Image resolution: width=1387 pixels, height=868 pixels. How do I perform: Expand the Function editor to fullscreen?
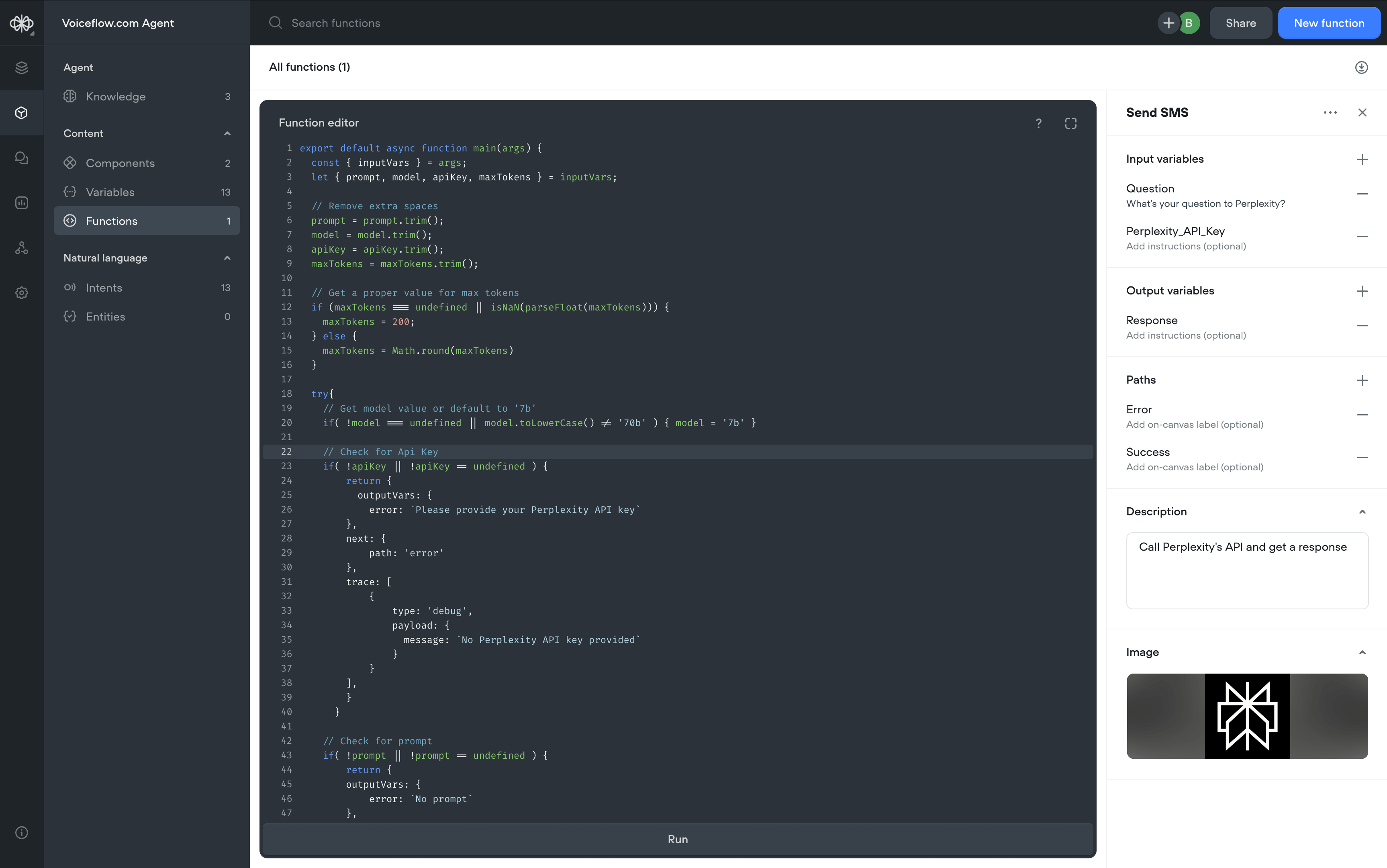[1070, 123]
